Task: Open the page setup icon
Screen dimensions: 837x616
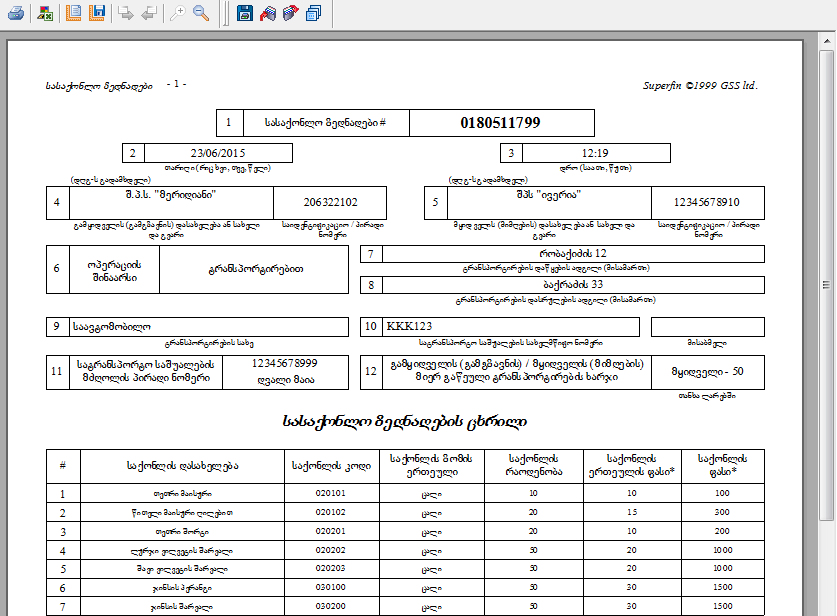Action: (73, 13)
